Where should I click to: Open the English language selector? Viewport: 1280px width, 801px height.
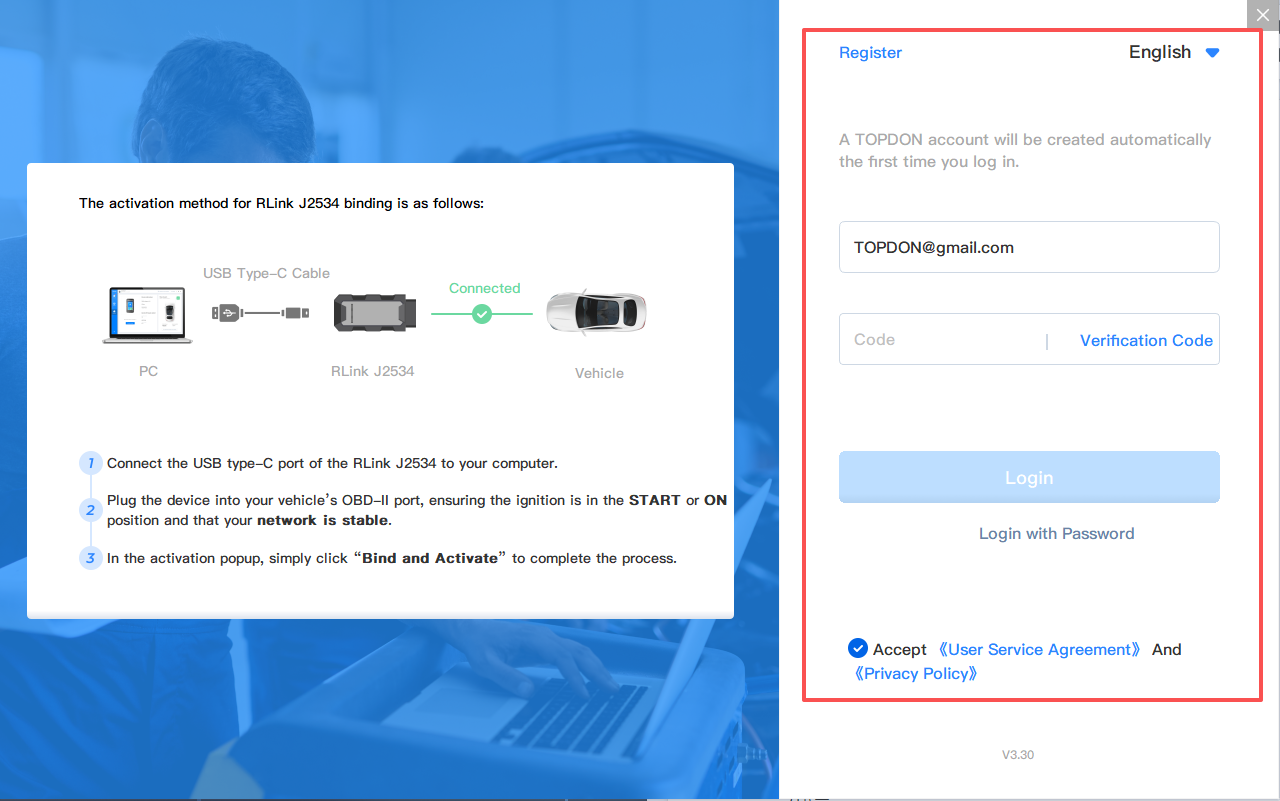tap(1160, 53)
